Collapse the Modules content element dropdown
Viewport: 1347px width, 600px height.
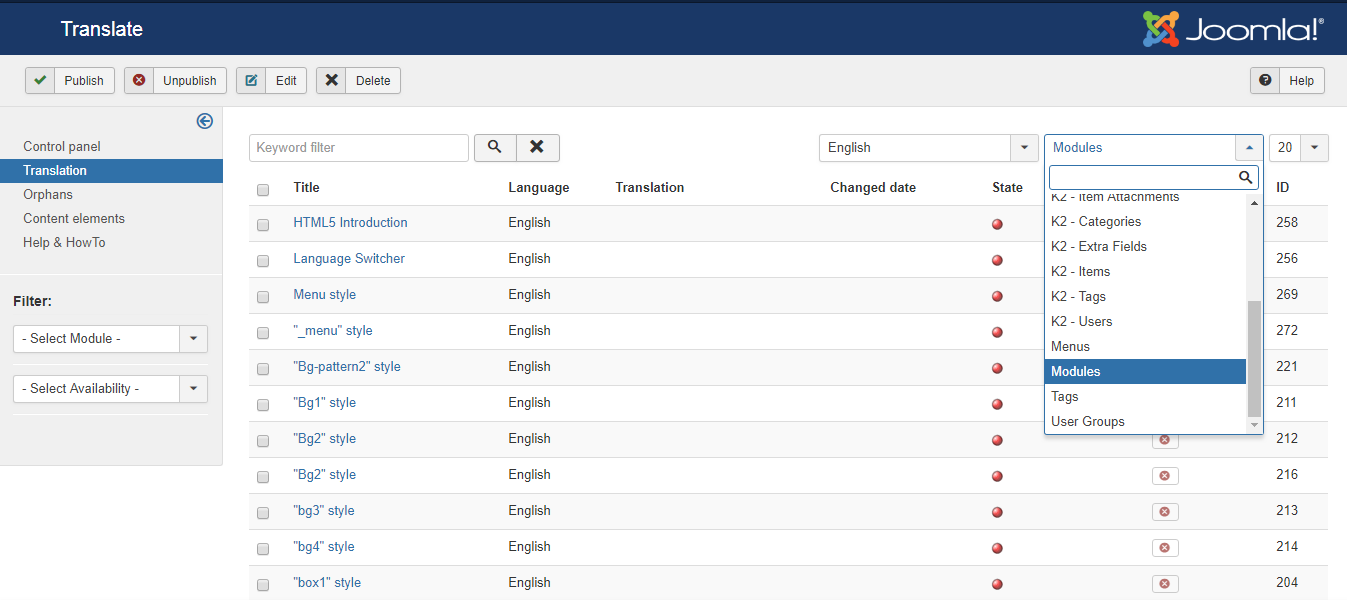pos(1153,147)
